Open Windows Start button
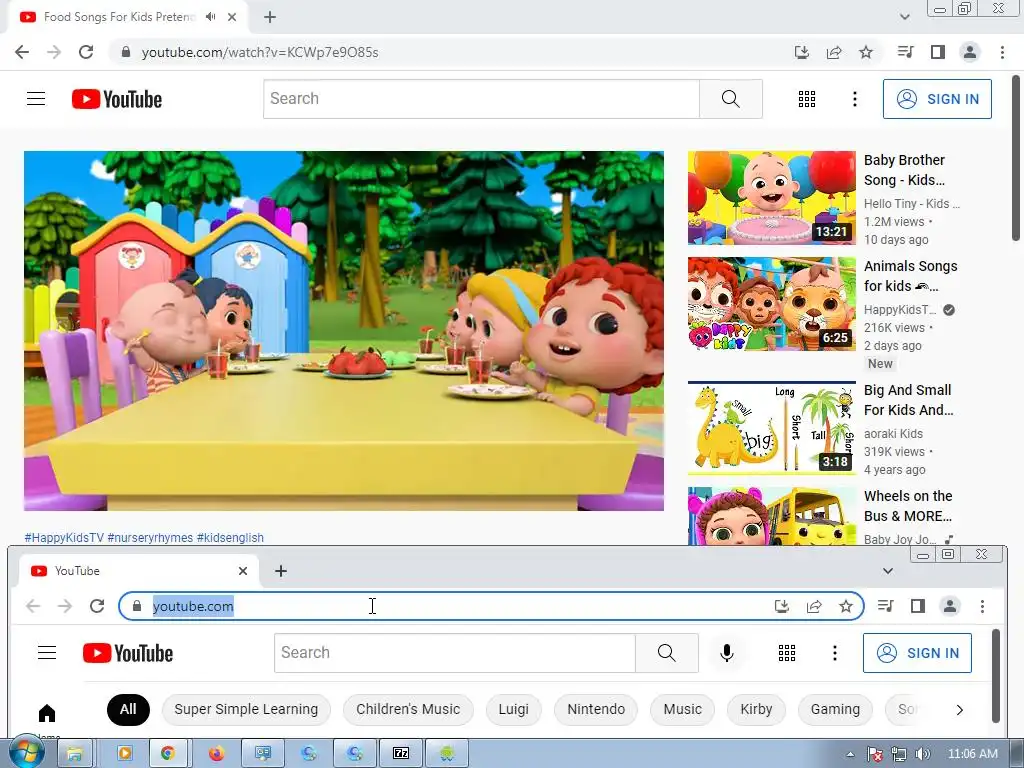The height and width of the screenshot is (768, 1024). click(x=27, y=753)
